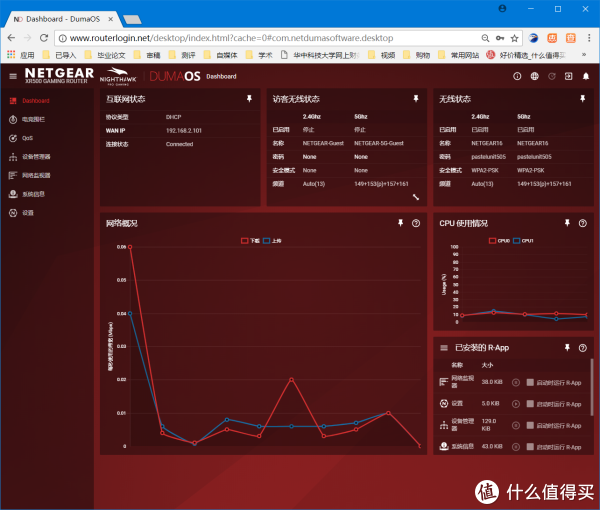The image size is (600, 510).
Task: Open QoS in the sidebar
Action: pyautogui.click(x=21, y=138)
